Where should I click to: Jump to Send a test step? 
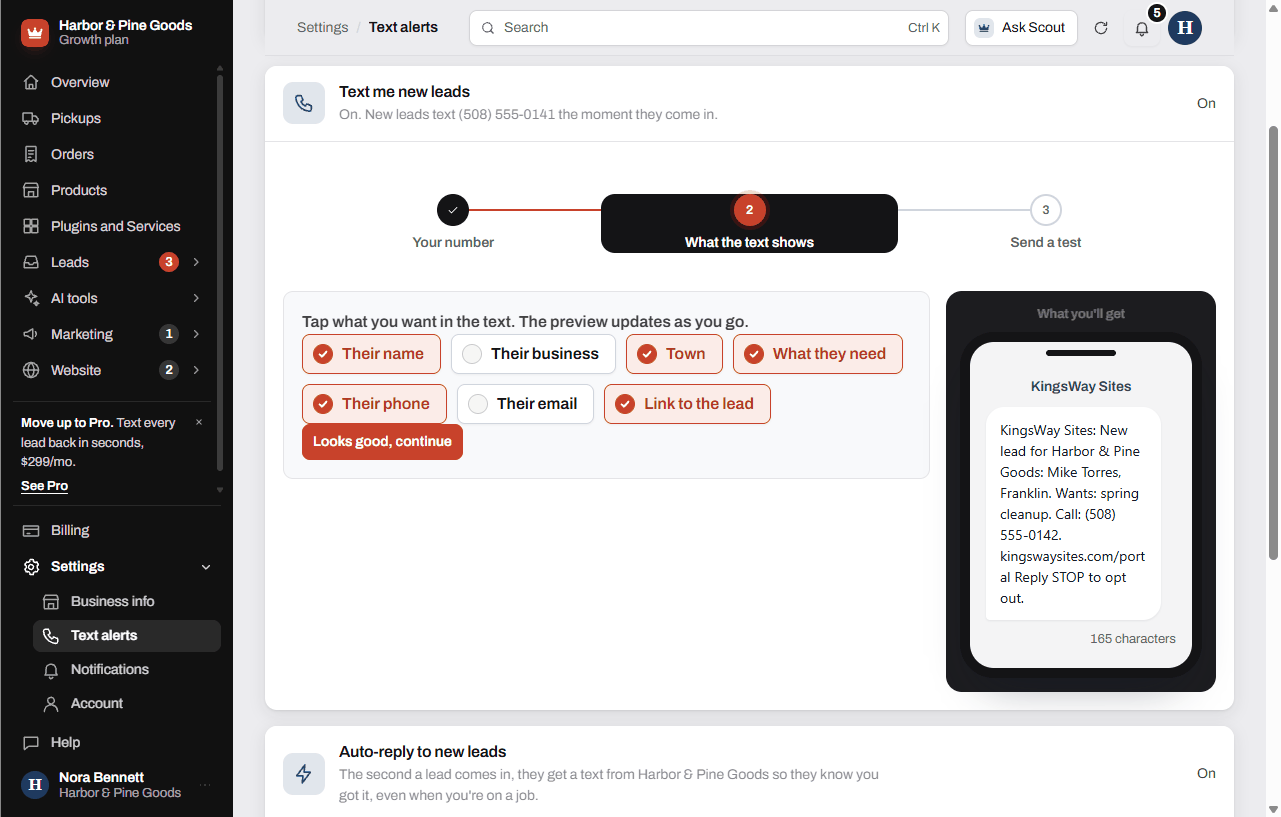1046,223
